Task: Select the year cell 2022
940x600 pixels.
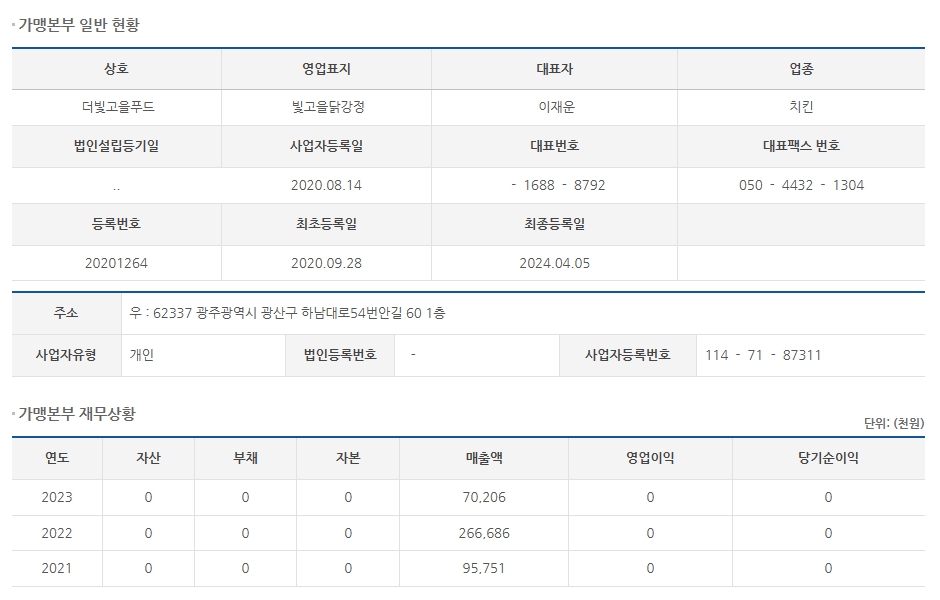Action: click(x=57, y=533)
